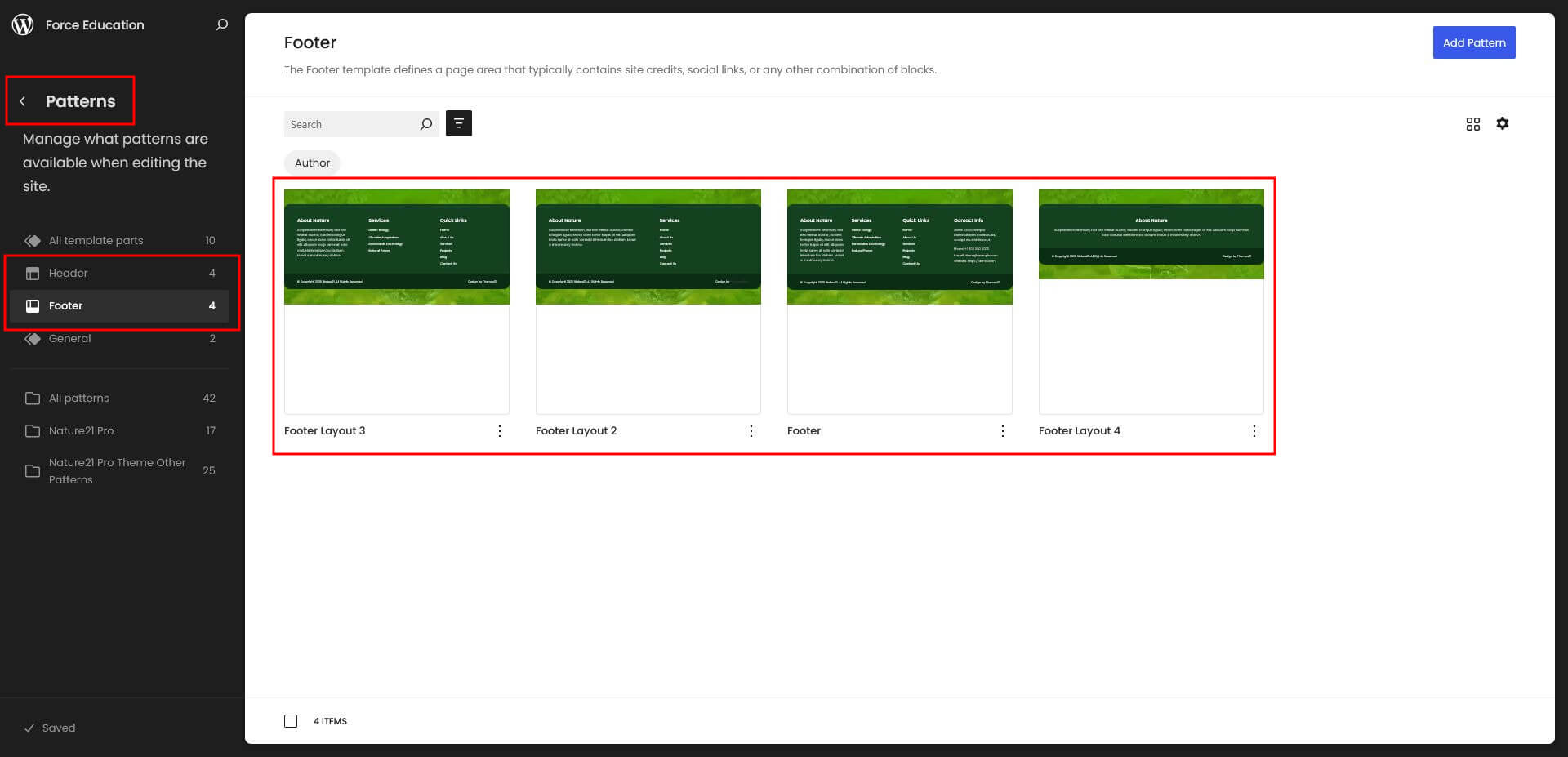The height and width of the screenshot is (757, 1568).
Task: Go back using the Patterns chevron arrow
Action: point(23,101)
